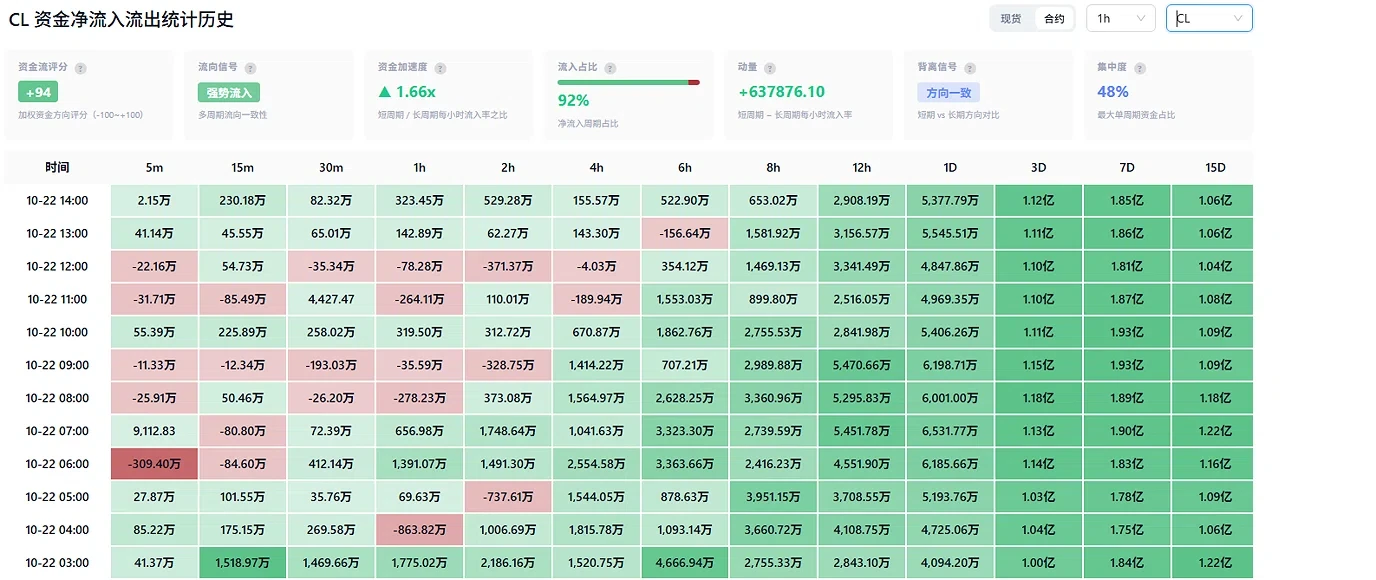Show the tooltip icon next to 动量

(x=770, y=68)
